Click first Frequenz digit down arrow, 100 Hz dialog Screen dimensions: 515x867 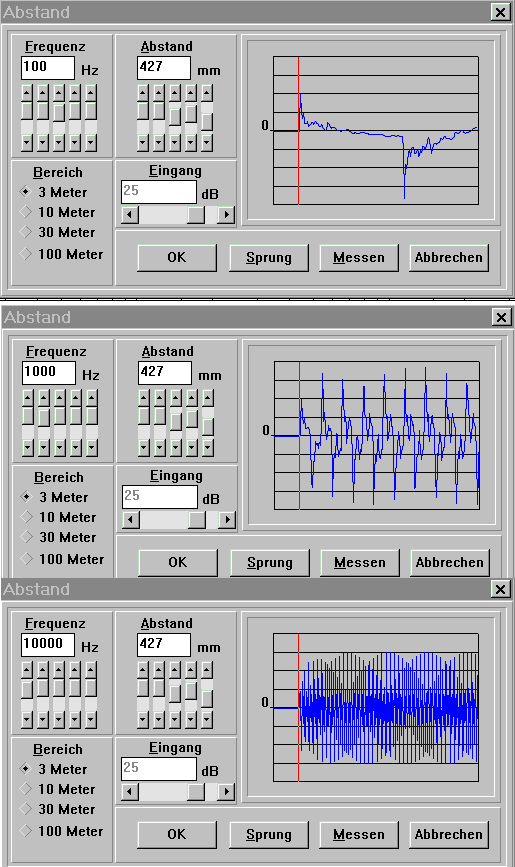click(x=27, y=143)
